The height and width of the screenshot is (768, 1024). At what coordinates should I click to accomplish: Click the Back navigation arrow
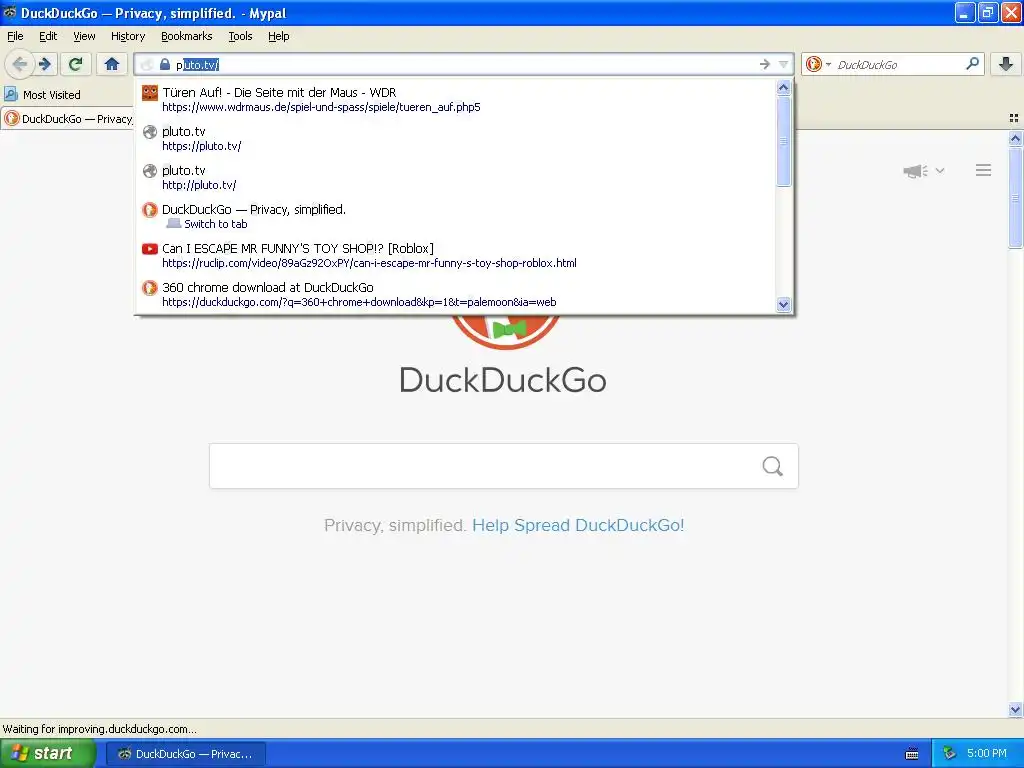pyautogui.click(x=20, y=64)
